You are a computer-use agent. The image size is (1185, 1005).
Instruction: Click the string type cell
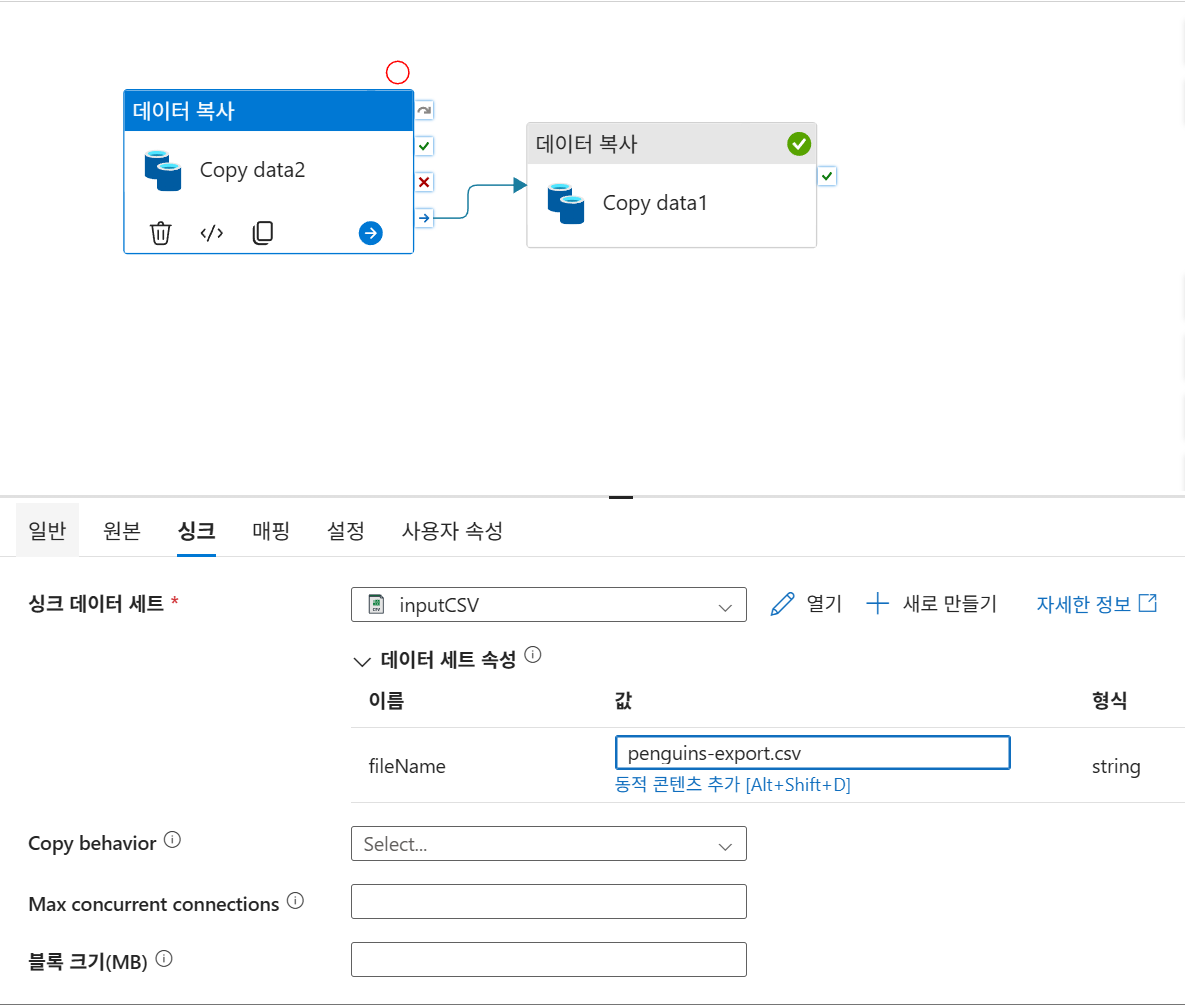pyautogui.click(x=1115, y=766)
